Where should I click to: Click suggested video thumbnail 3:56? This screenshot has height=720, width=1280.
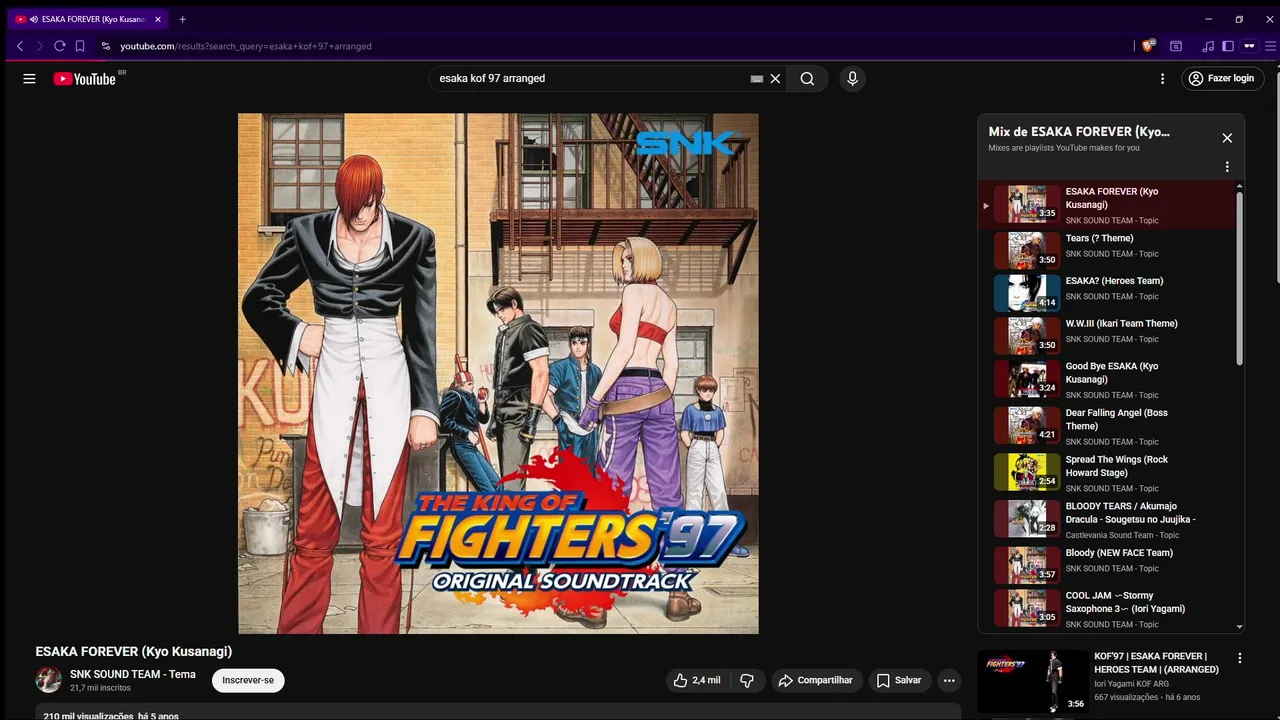[1033, 681]
